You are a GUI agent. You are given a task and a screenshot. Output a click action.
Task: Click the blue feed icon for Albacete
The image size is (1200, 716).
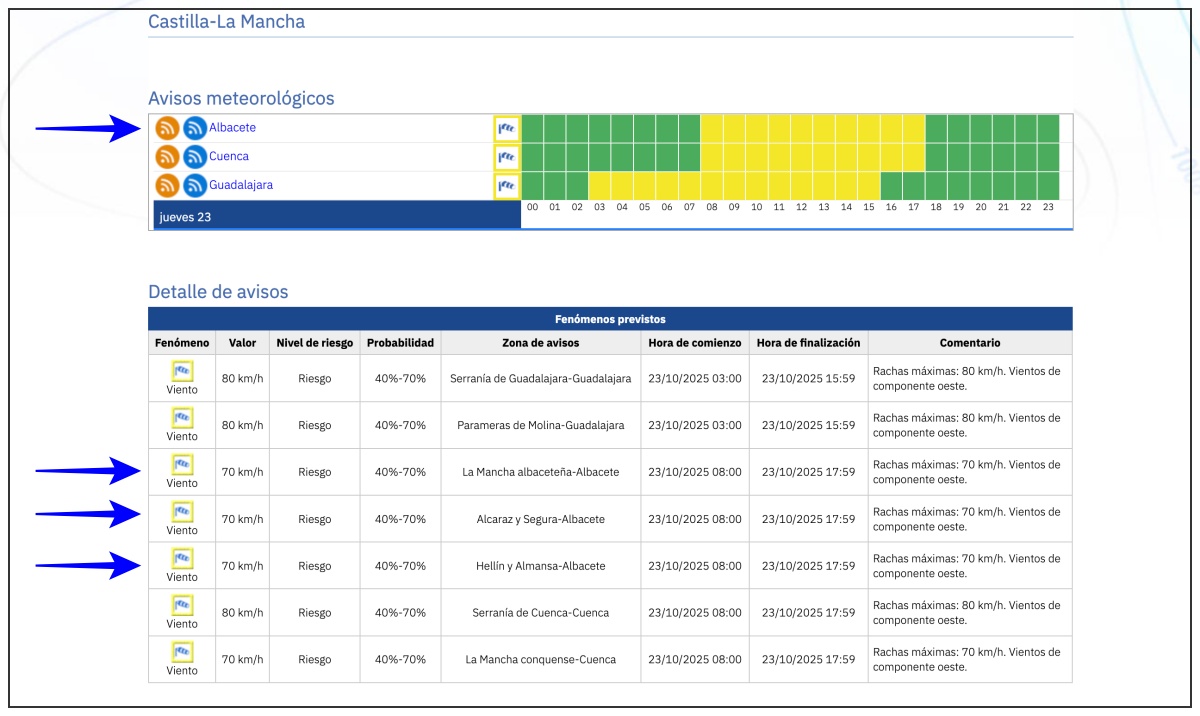(195, 129)
